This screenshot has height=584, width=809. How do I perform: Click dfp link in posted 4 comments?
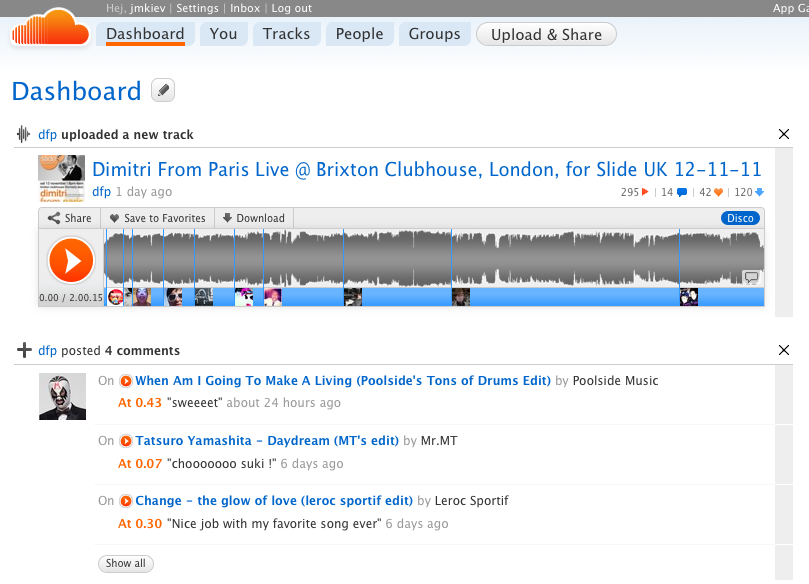[47, 351]
